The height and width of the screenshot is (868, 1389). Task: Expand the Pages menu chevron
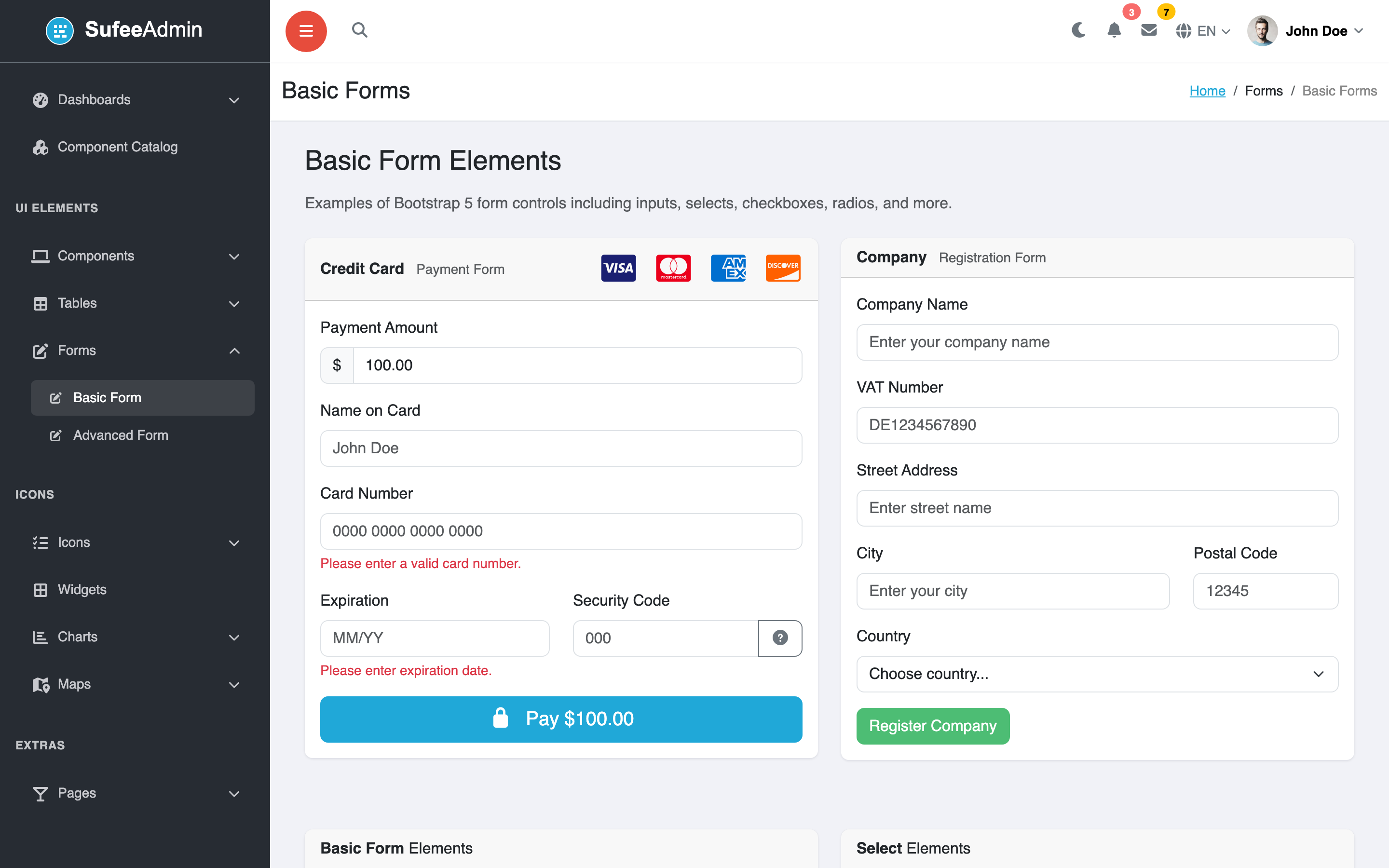(x=234, y=794)
